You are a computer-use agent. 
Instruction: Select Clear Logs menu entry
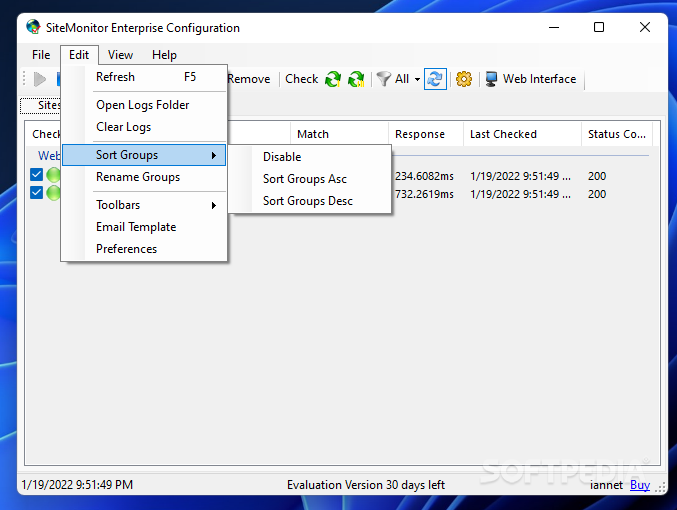144,127
